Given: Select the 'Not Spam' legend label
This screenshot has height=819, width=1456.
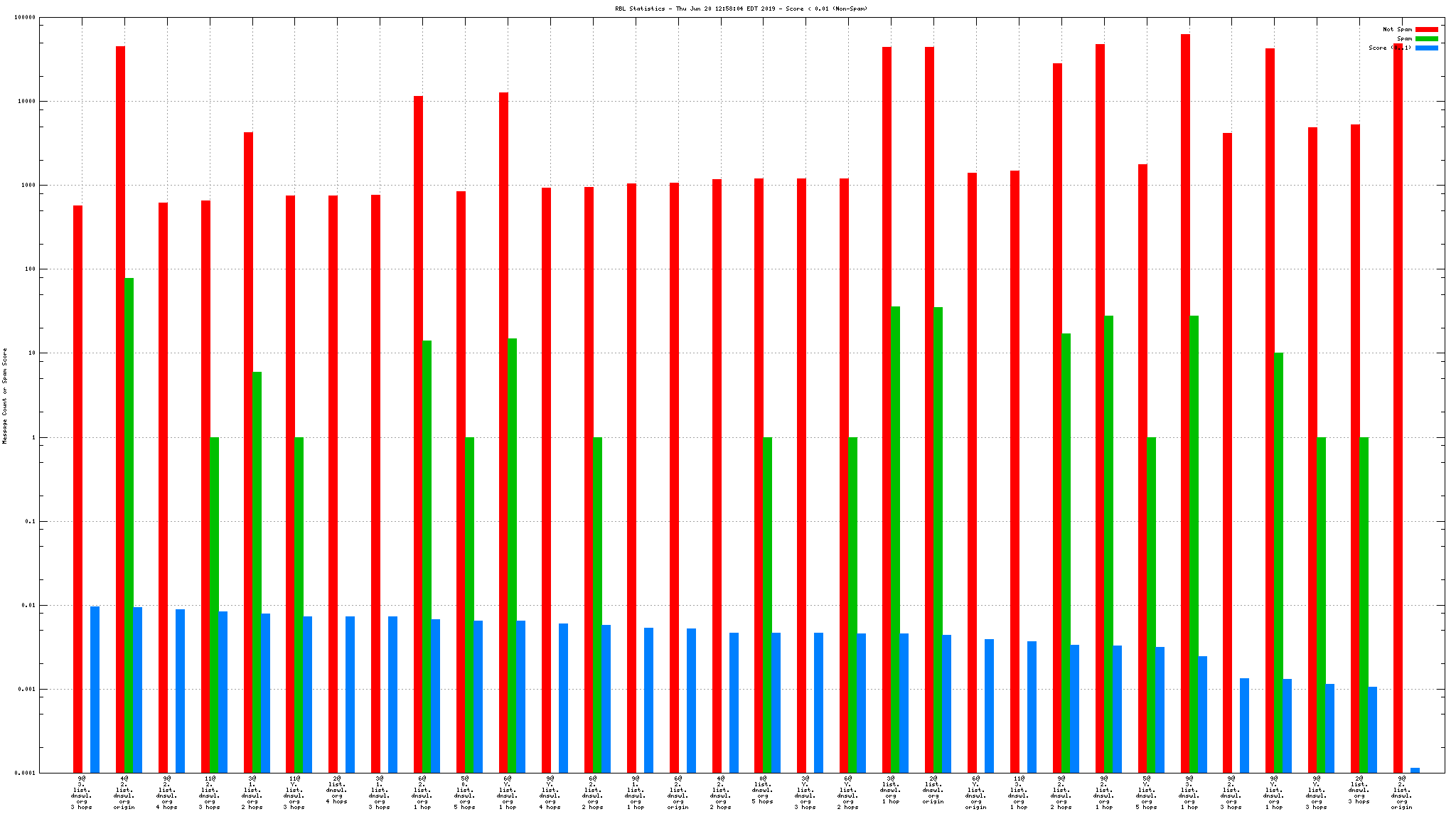Looking at the screenshot, I should point(1397,29).
